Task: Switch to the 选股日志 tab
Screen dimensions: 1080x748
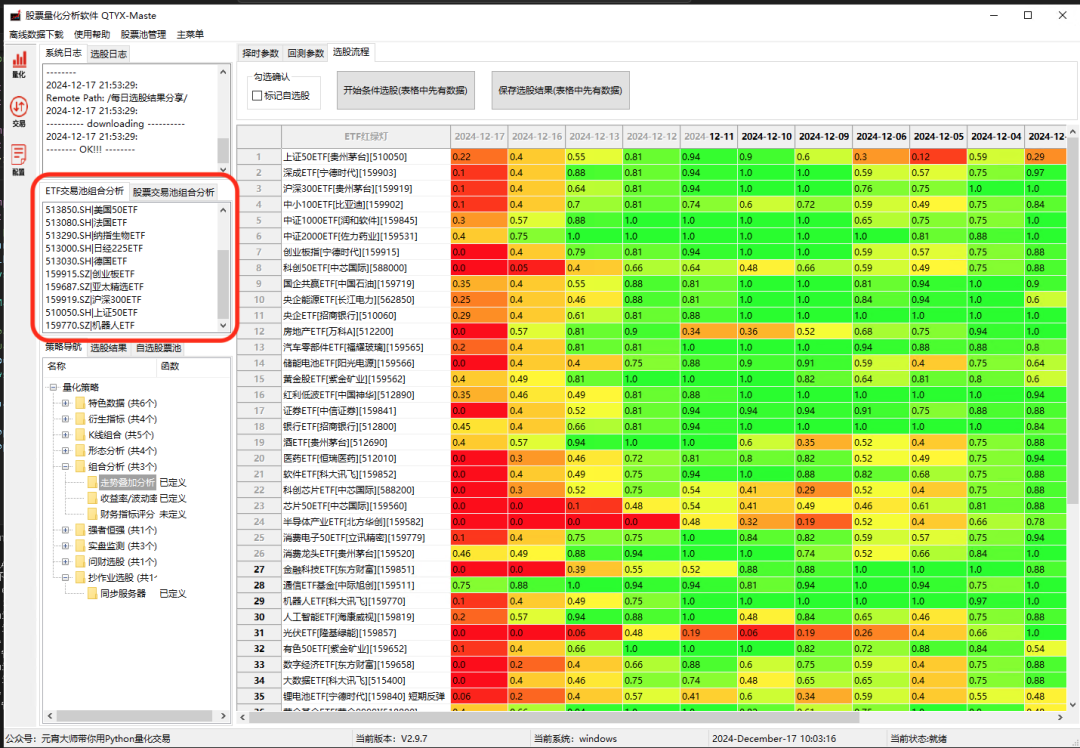Action: pyautogui.click(x=109, y=54)
